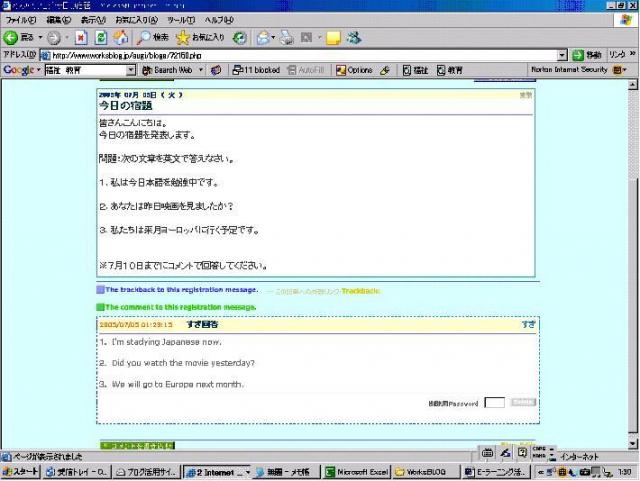Open the ファイル(F) menu
The width and height of the screenshot is (640, 481).
point(21,20)
